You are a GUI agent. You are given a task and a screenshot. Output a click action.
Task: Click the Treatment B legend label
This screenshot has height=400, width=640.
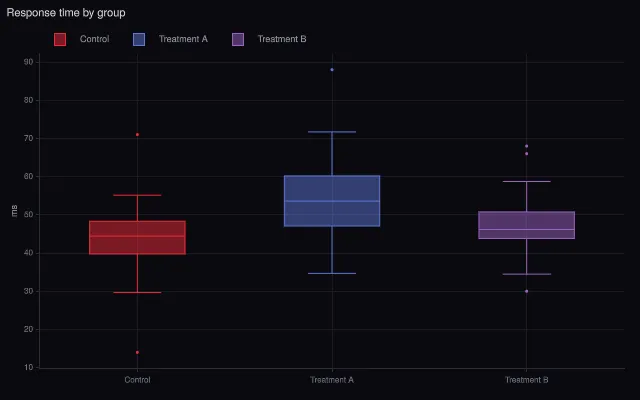[282, 39]
